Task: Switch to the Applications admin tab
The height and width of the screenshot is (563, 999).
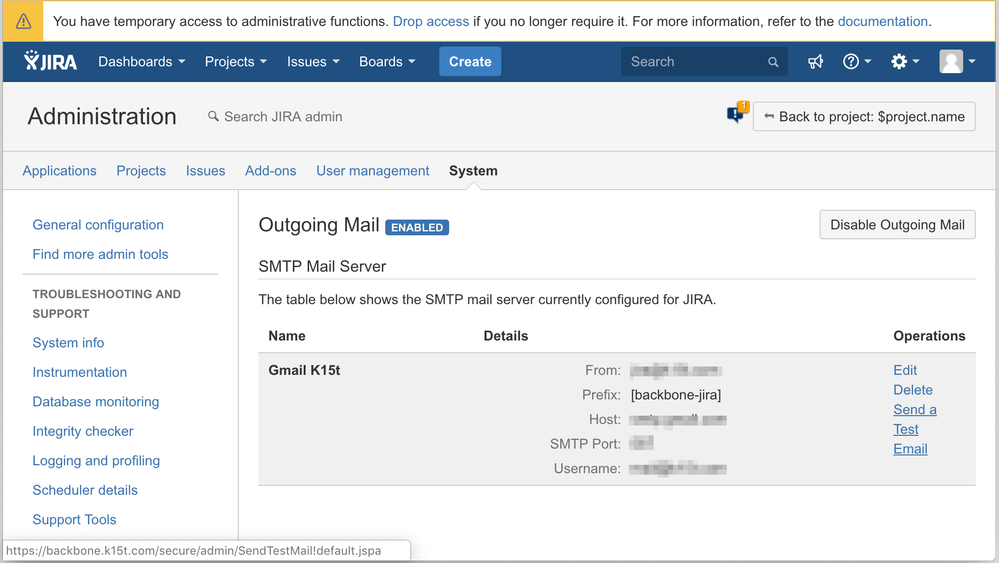Action: click(59, 171)
